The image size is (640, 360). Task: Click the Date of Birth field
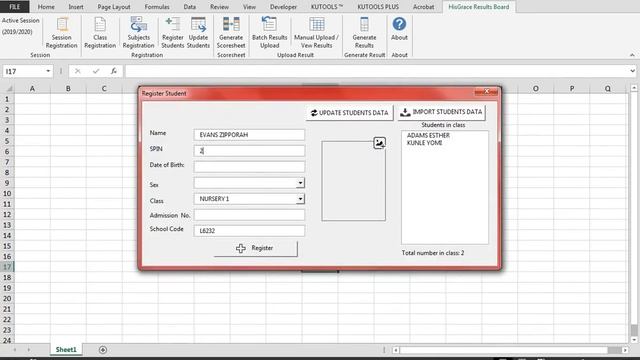[x=249, y=167]
